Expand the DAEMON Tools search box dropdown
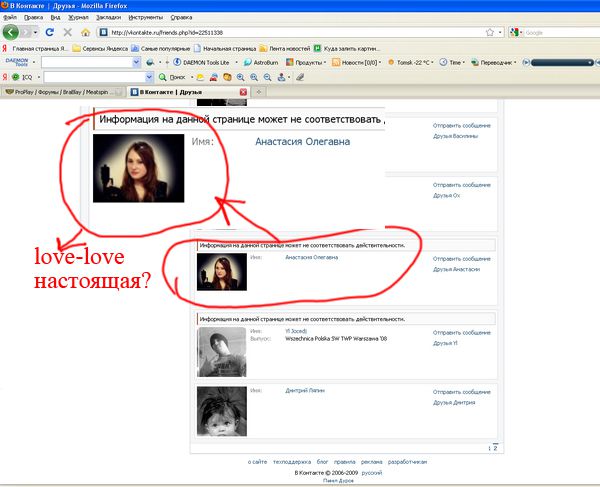Image resolution: width=600 pixels, height=487 pixels. [136, 62]
